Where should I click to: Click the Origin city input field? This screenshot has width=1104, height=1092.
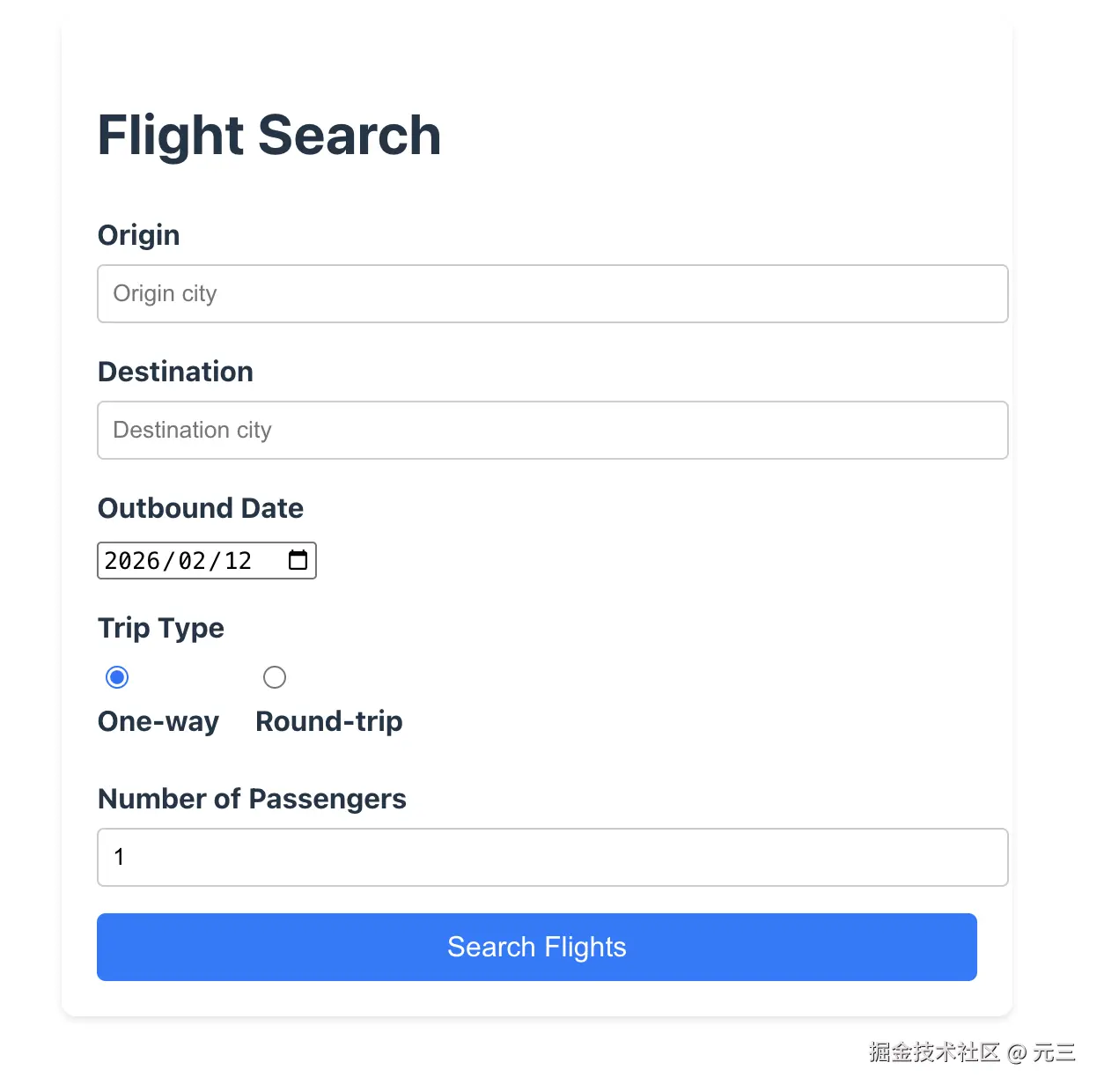point(552,293)
